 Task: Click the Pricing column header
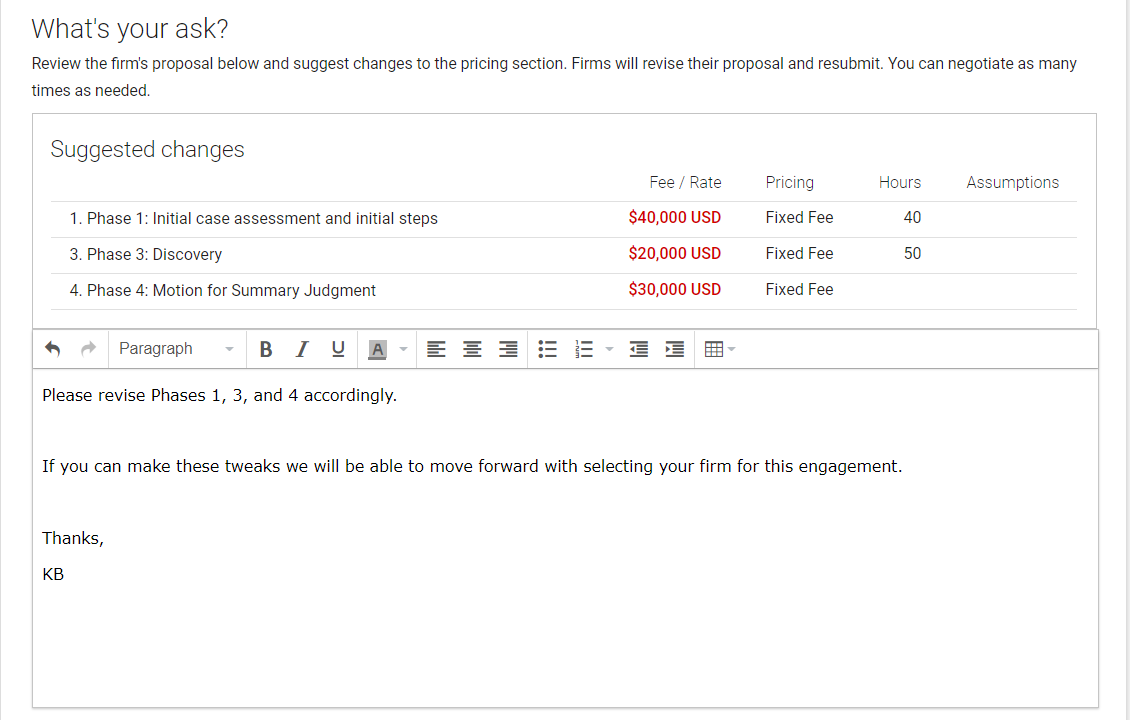point(789,182)
